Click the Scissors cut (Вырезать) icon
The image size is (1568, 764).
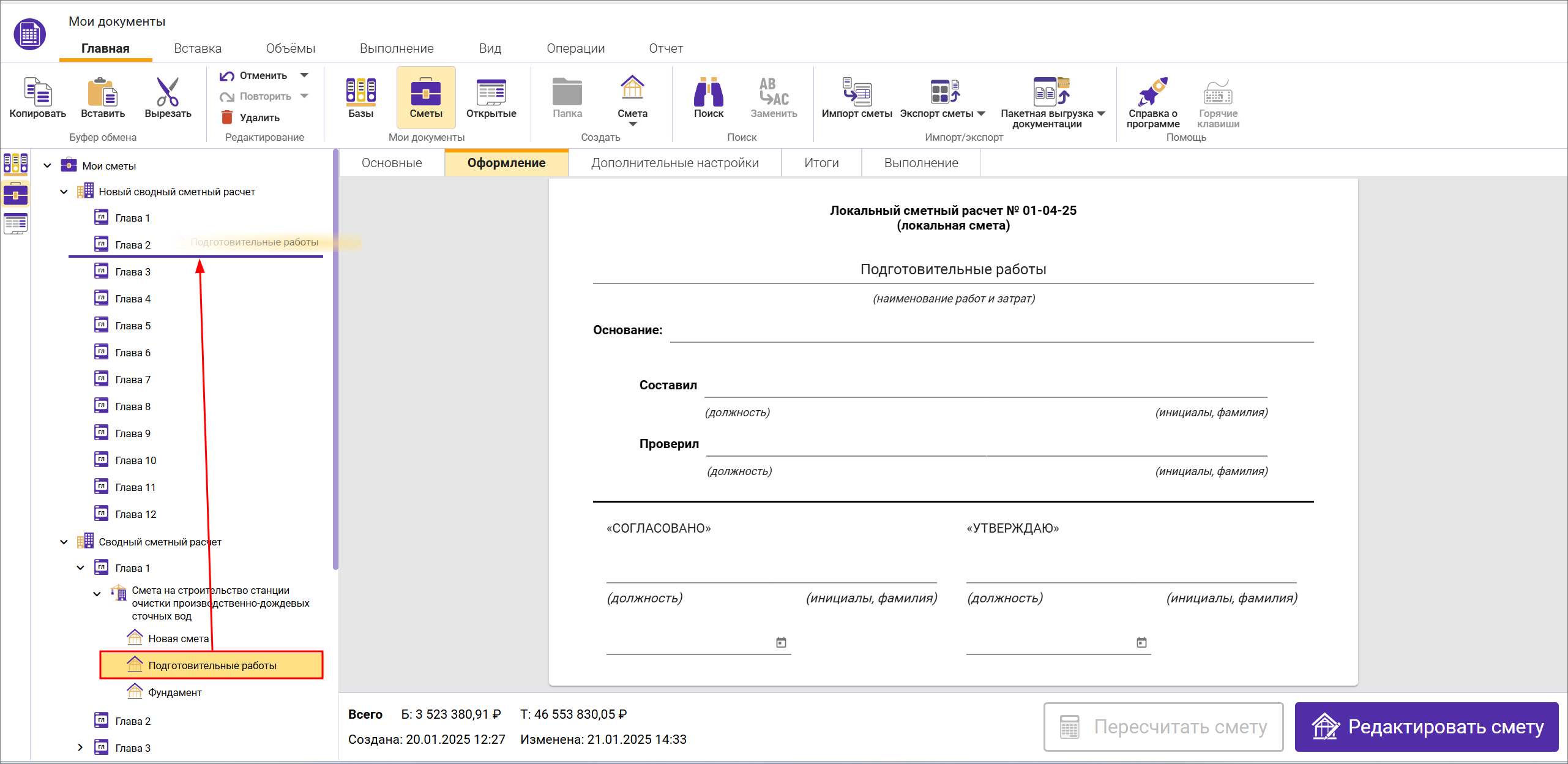pos(168,92)
